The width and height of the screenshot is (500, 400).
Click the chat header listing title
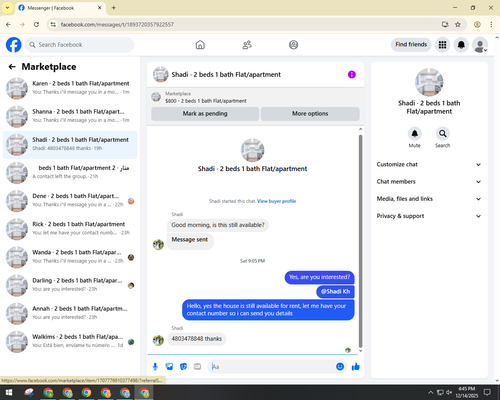tap(226, 74)
